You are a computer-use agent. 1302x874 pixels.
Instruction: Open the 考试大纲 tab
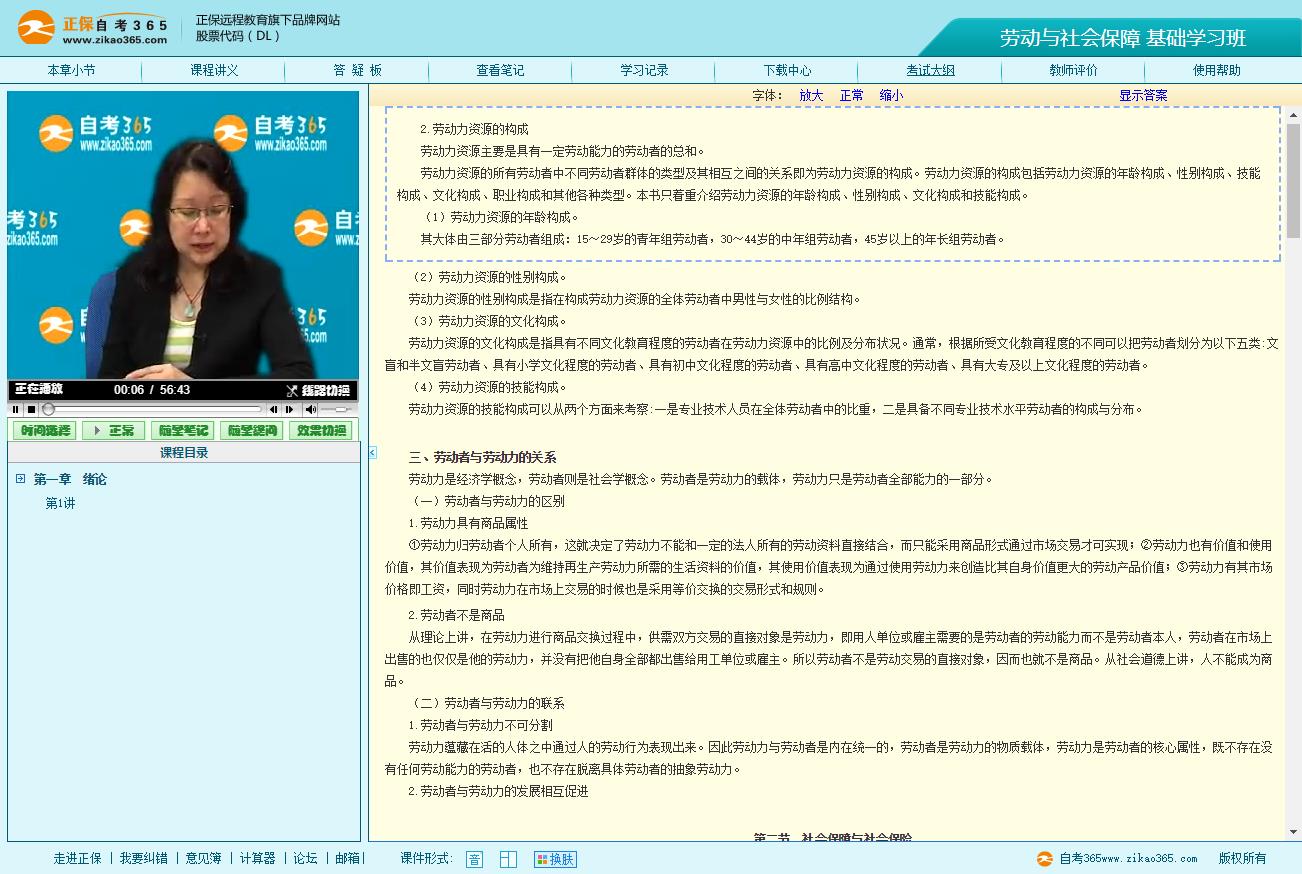[x=930, y=70]
